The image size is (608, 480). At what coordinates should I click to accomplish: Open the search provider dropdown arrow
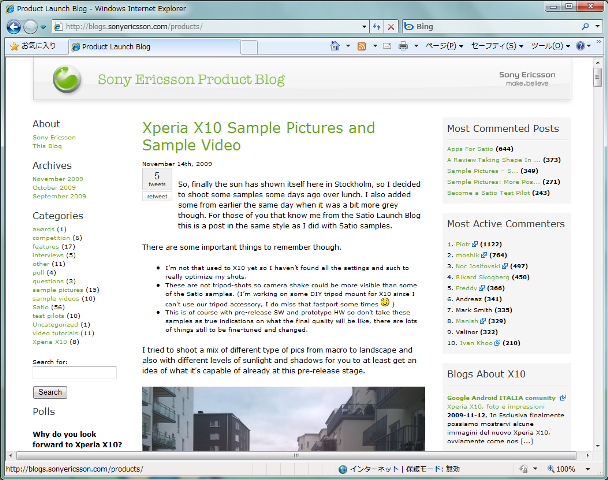[x=598, y=27]
